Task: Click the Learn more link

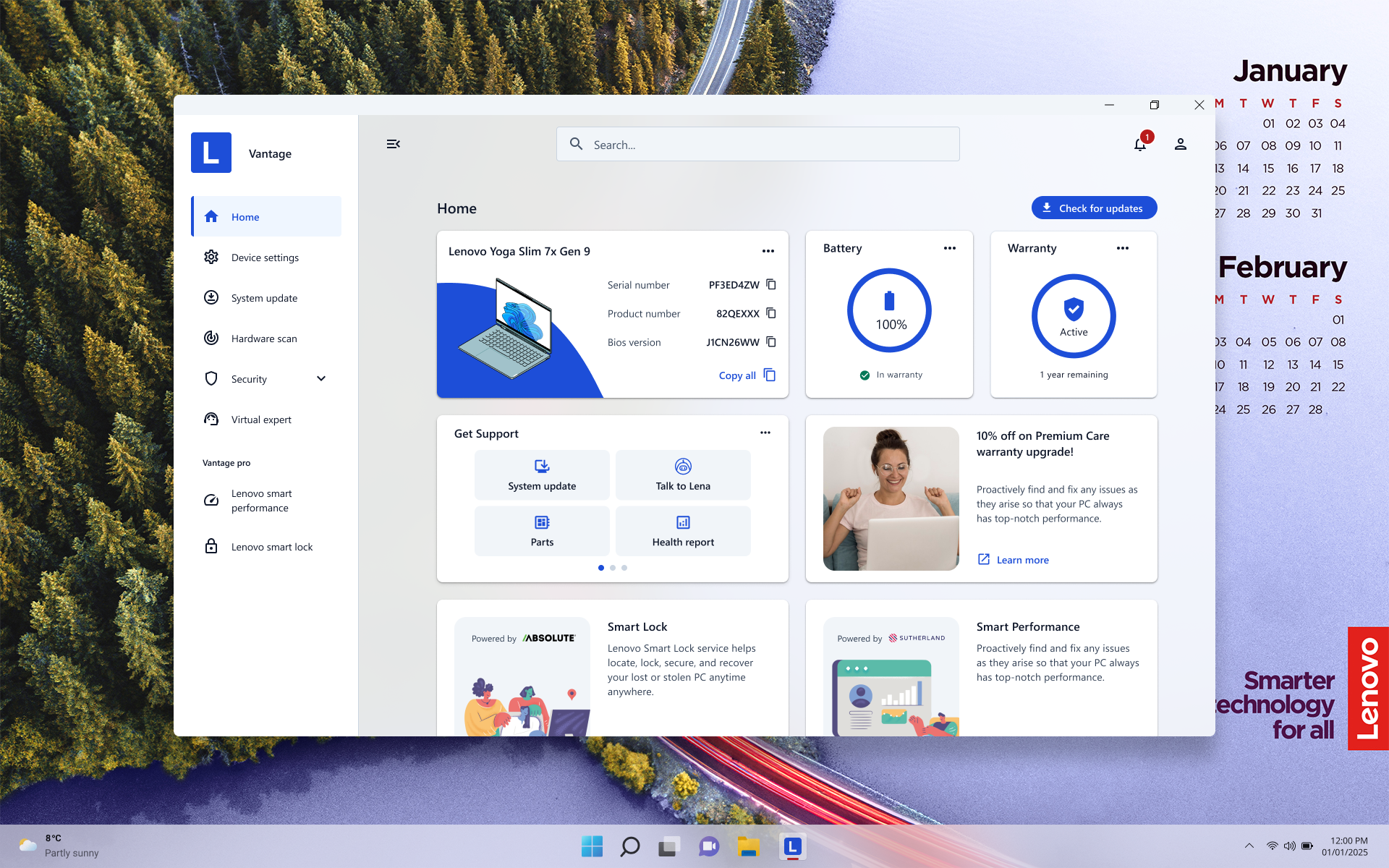Action: pos(1014,560)
